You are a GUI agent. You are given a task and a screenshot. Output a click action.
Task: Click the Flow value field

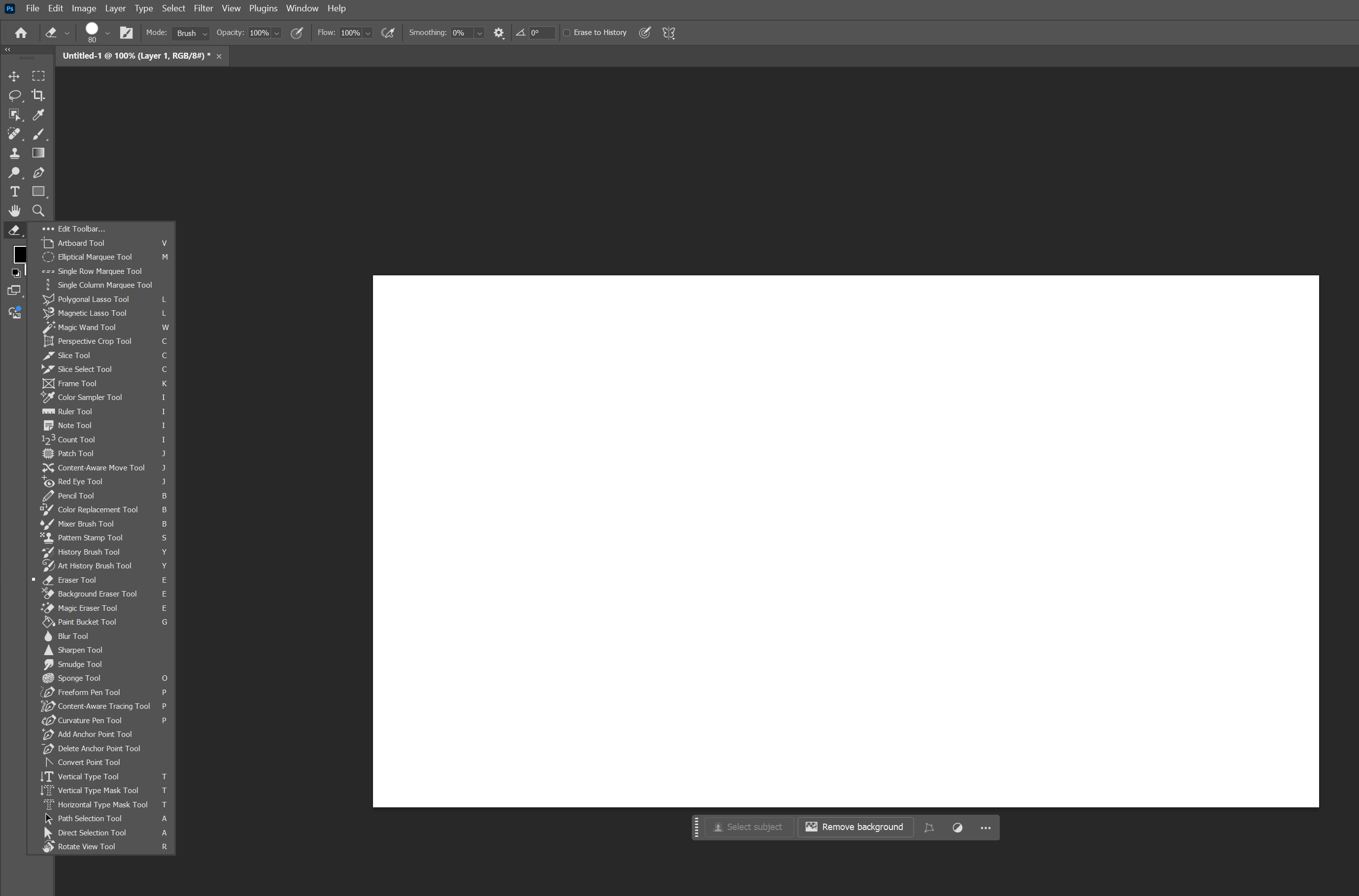point(351,33)
